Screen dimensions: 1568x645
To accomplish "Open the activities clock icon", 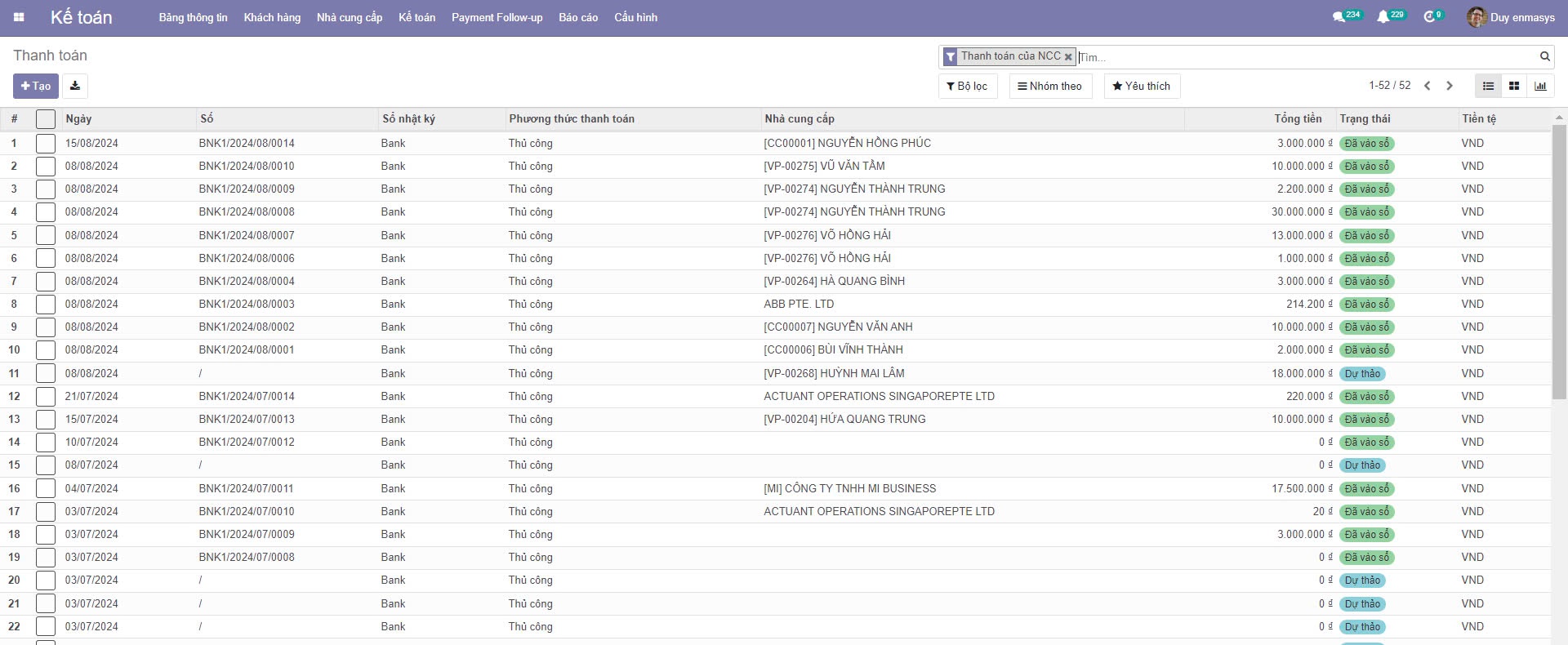I will click(x=1429, y=17).
